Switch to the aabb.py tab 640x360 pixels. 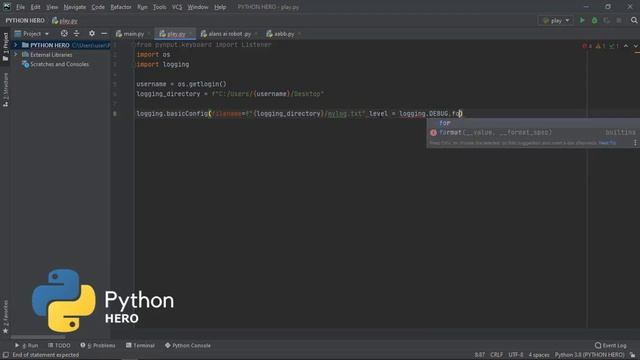tap(280, 34)
